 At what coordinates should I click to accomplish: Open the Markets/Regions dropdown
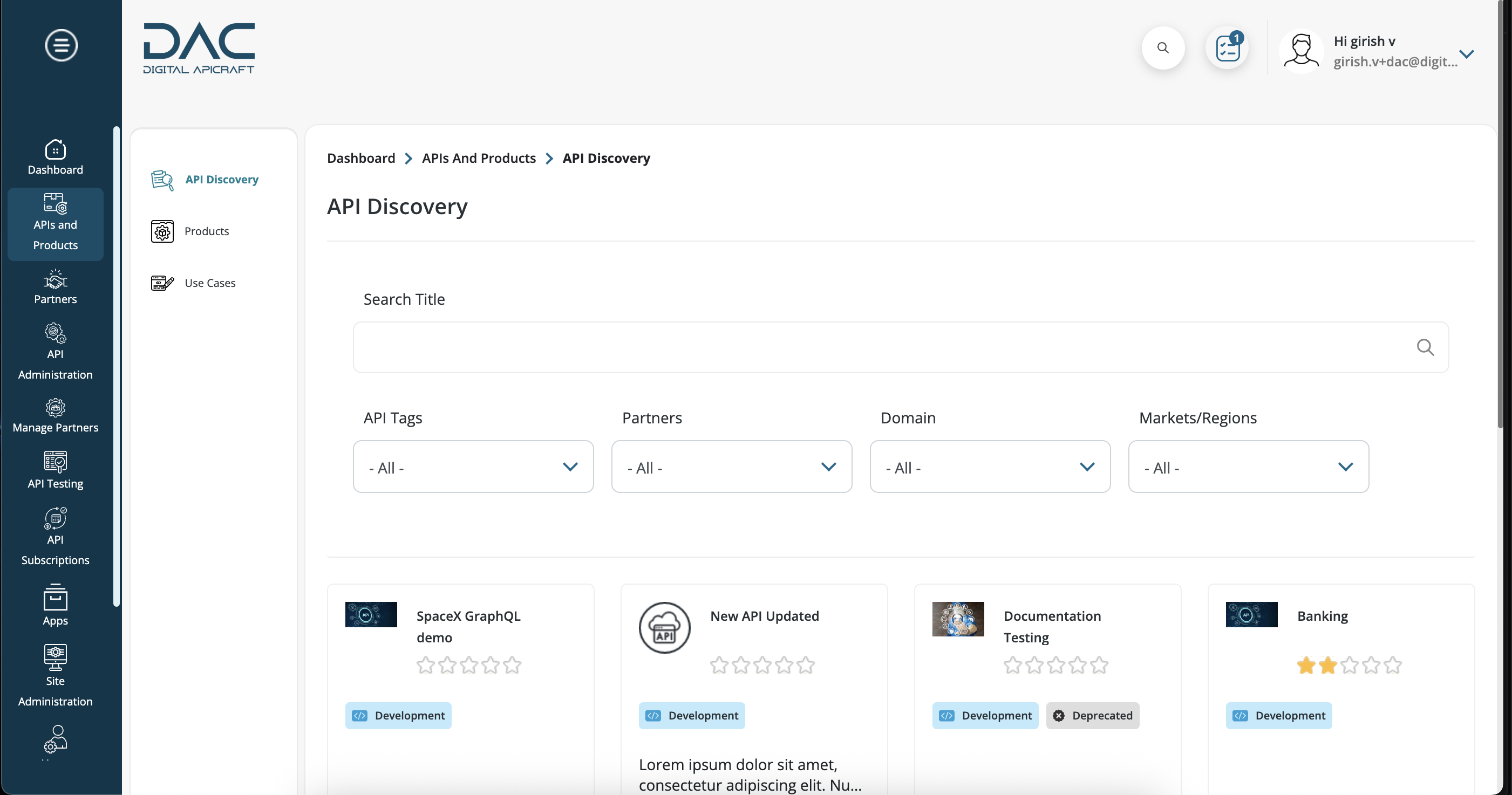[x=1249, y=467]
